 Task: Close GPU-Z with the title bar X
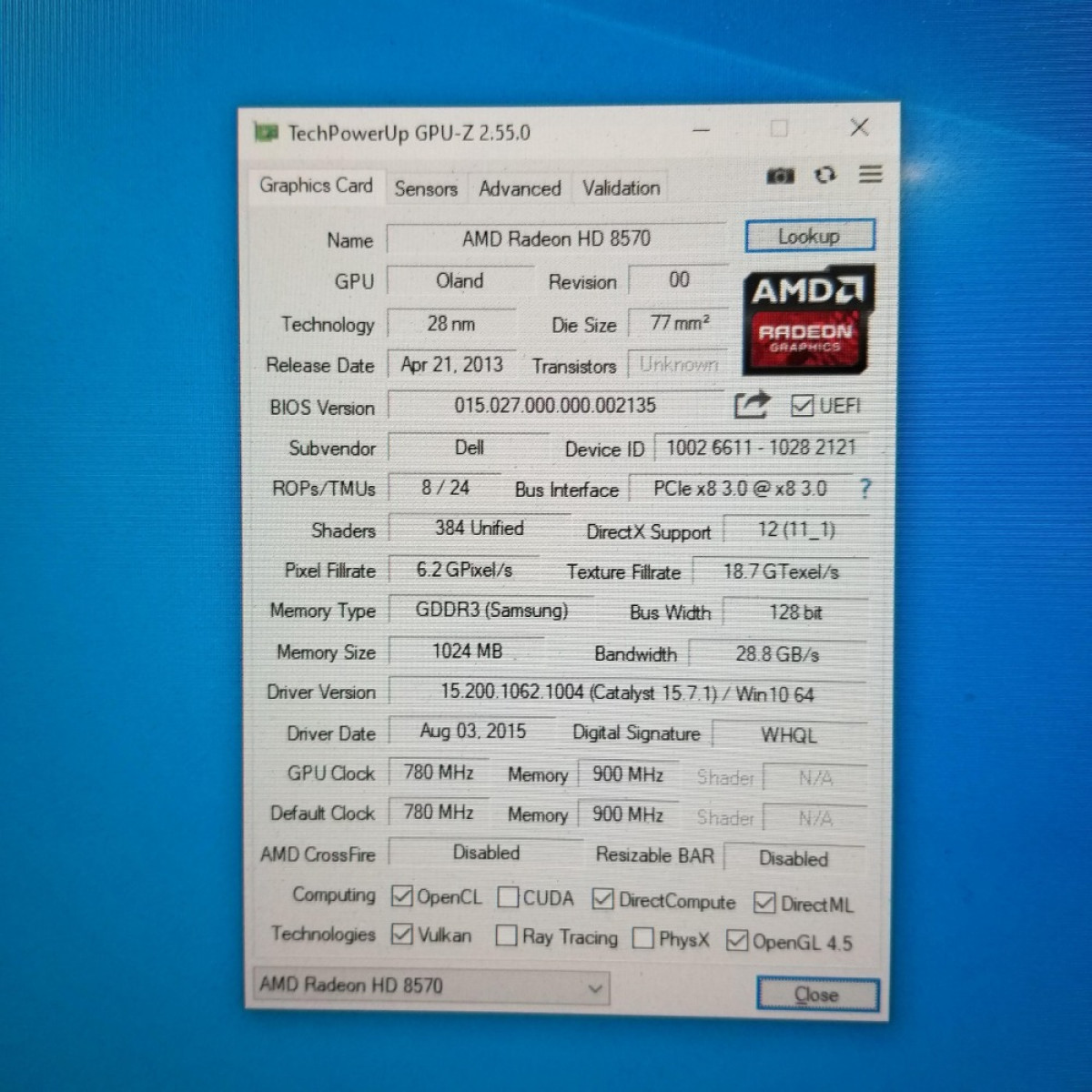(x=859, y=127)
